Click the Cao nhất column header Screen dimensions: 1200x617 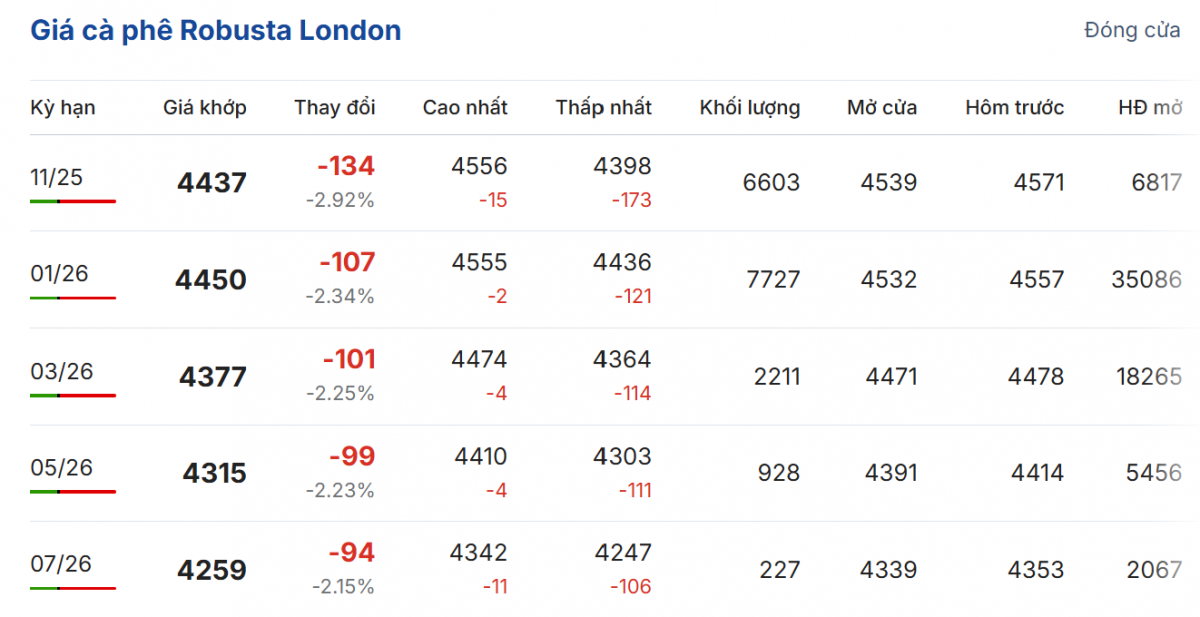[465, 108]
